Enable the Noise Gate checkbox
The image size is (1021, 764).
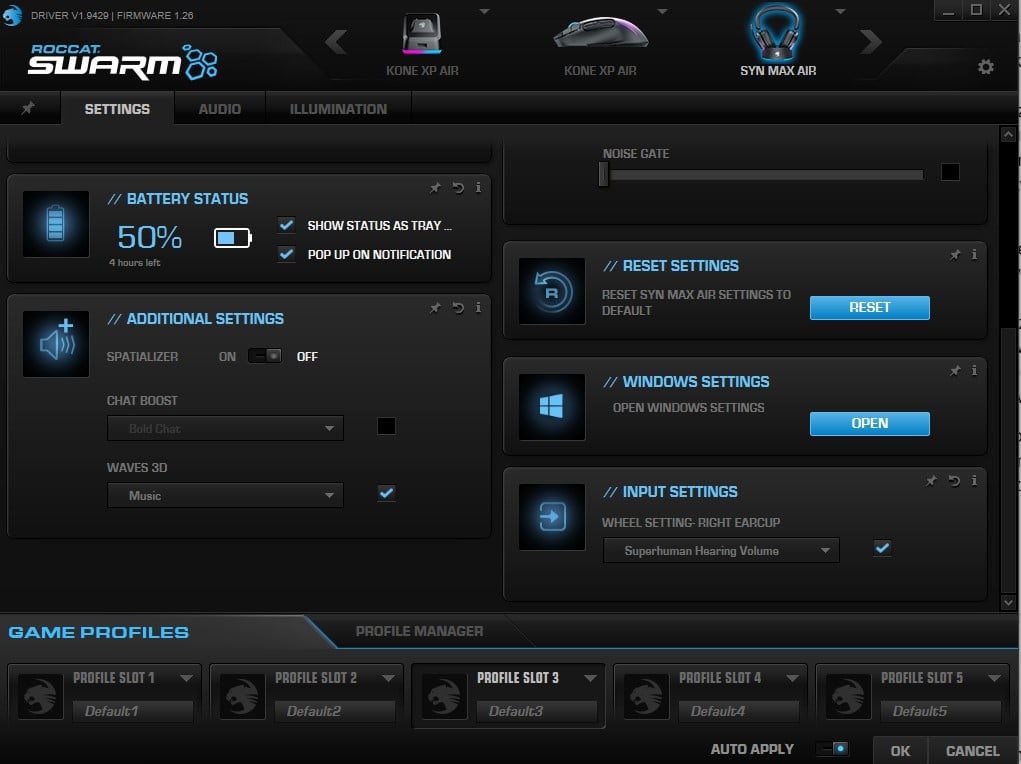click(950, 172)
